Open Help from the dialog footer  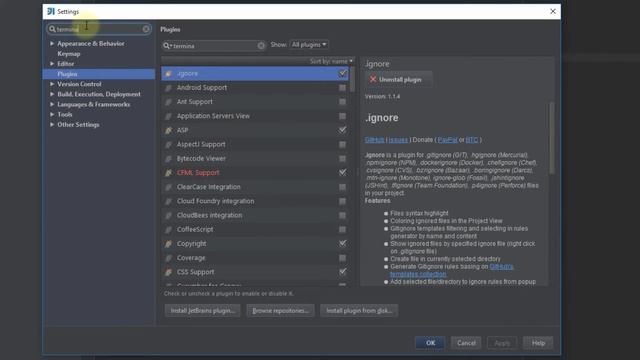pos(538,343)
